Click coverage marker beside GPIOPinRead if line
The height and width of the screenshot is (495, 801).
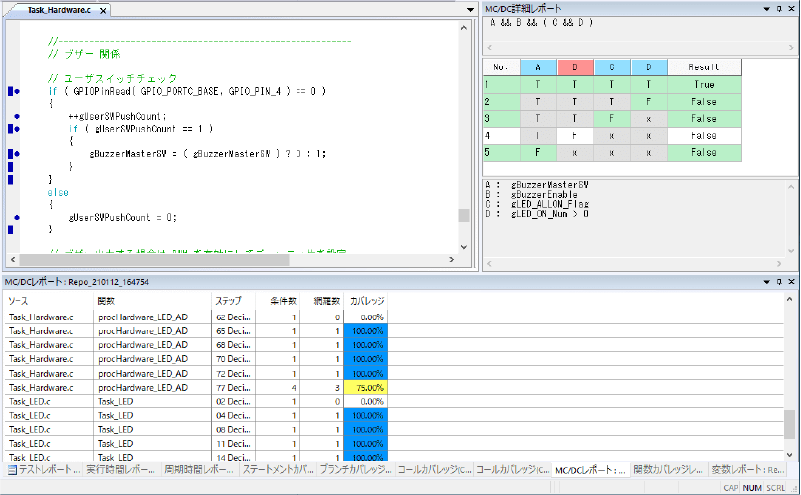(17, 91)
